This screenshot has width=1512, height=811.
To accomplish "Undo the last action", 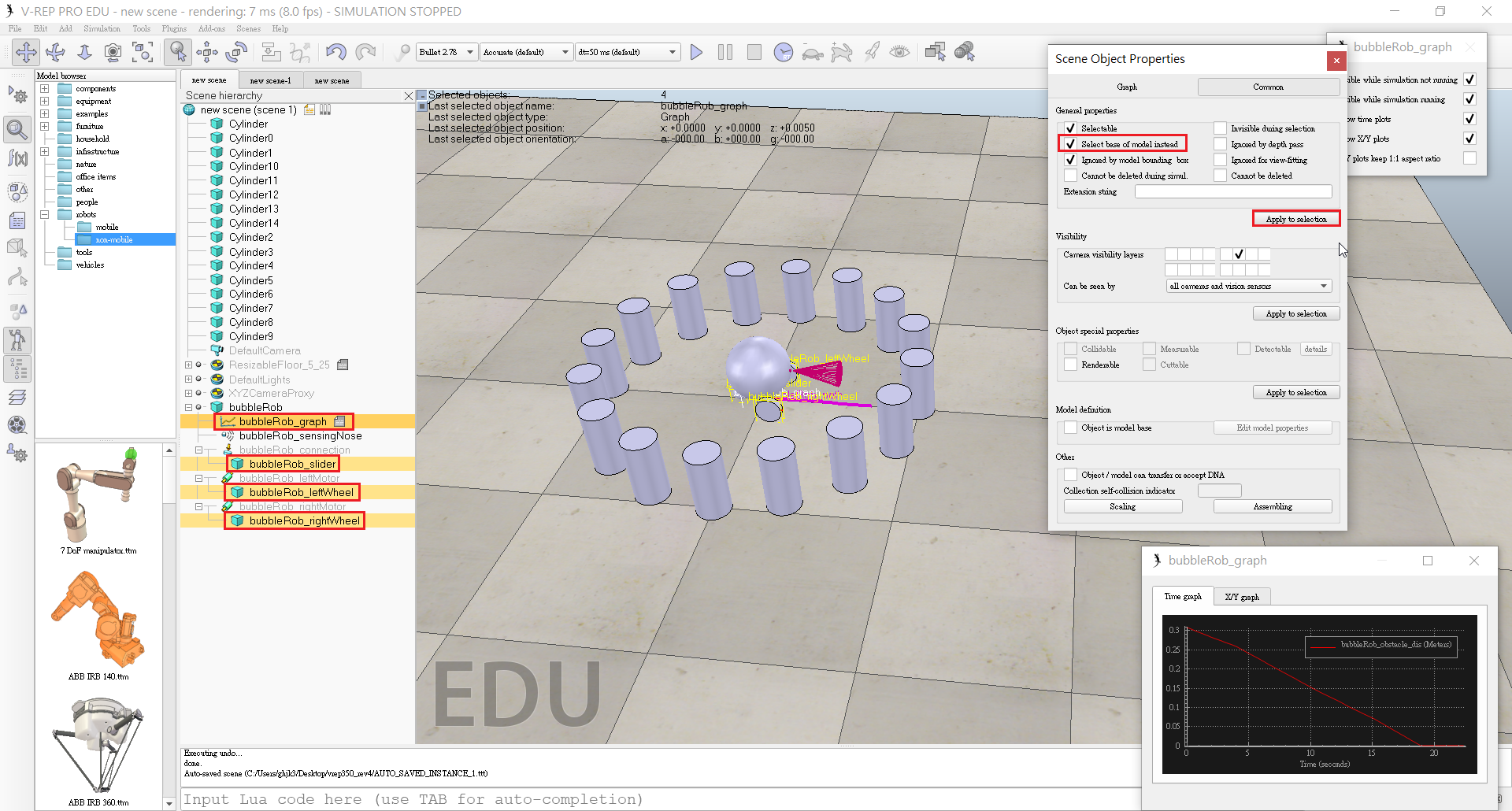I will click(336, 52).
